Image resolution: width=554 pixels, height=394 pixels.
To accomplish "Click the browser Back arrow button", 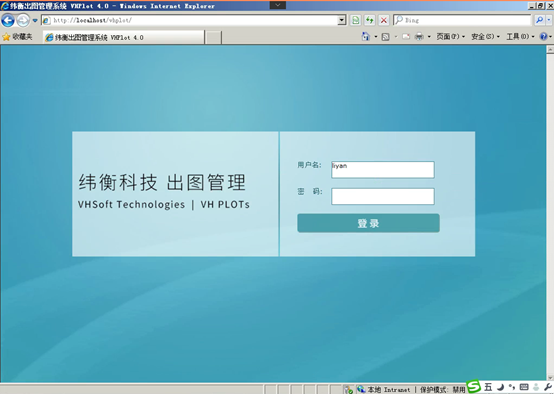I will pos(8,20).
